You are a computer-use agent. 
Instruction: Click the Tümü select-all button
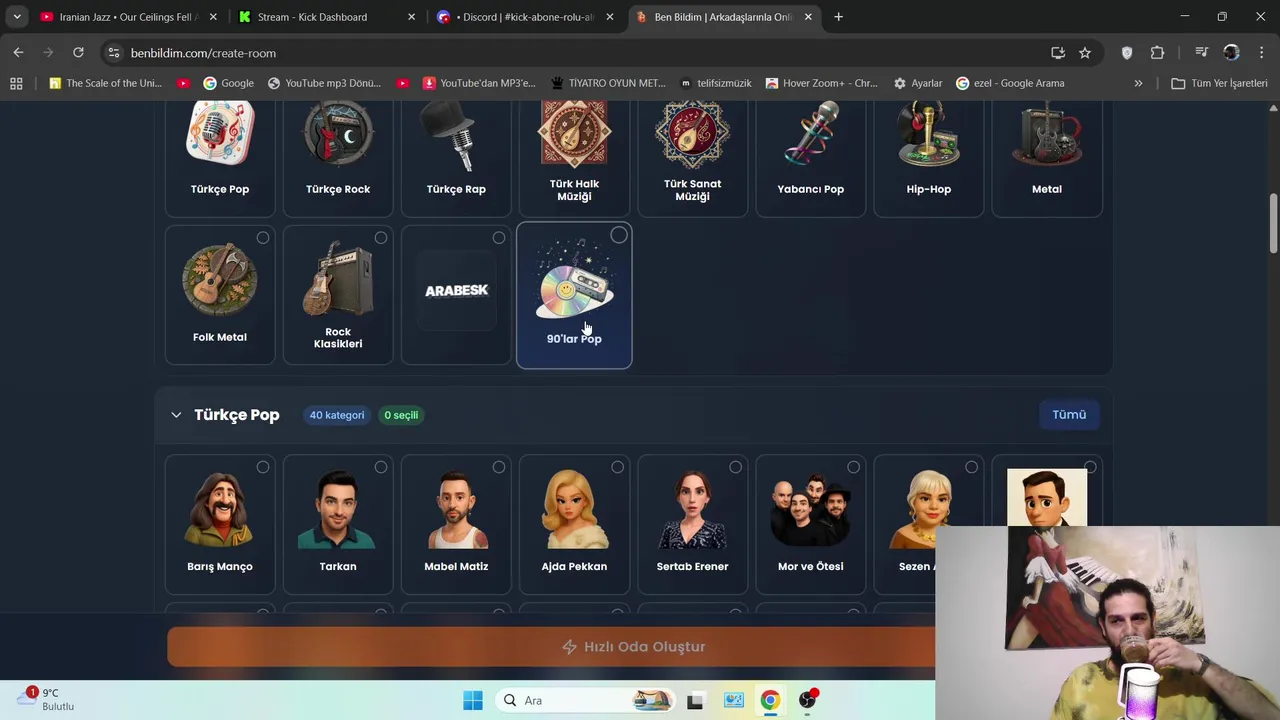1069,414
